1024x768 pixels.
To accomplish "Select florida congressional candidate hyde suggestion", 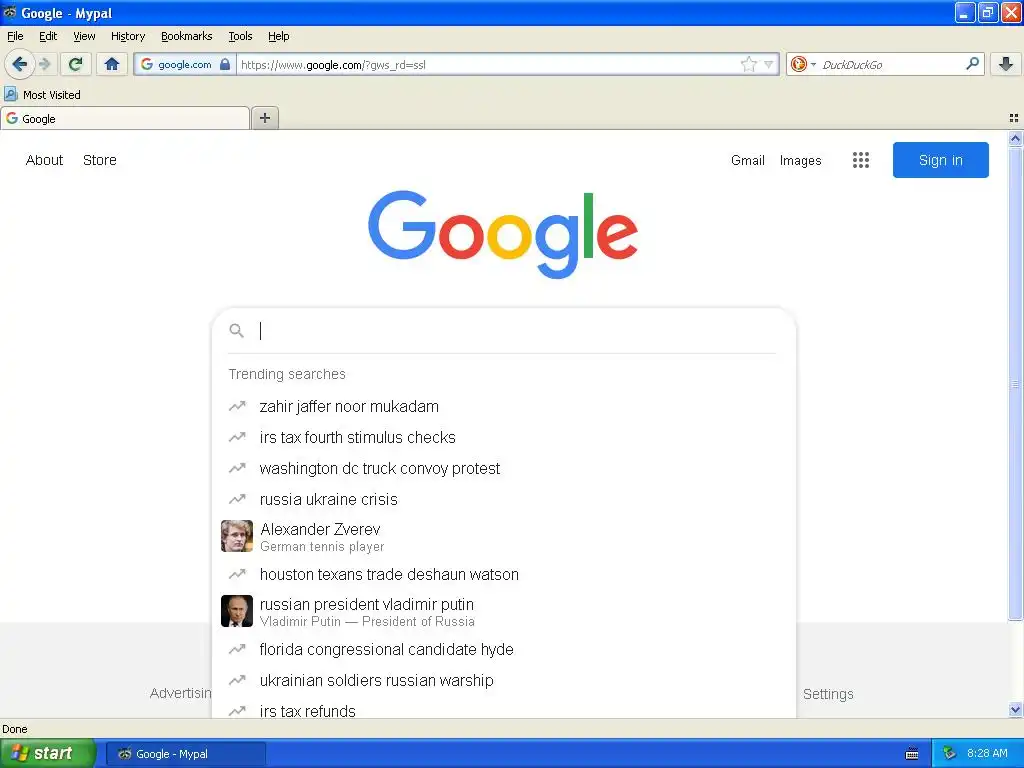I will [x=504, y=649].
